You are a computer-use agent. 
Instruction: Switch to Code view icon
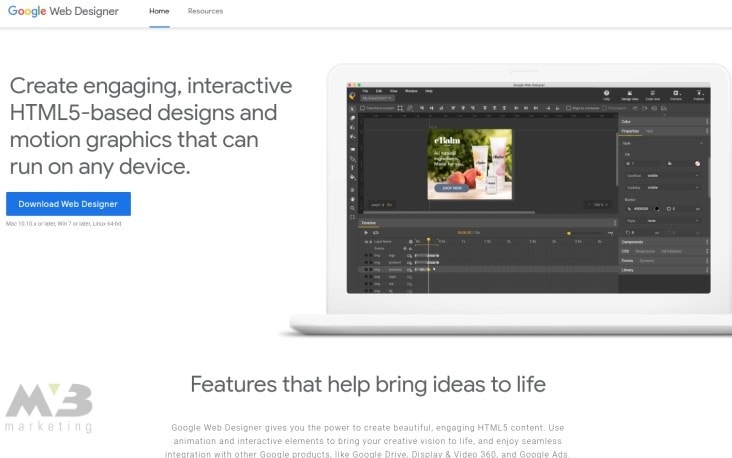653,95
